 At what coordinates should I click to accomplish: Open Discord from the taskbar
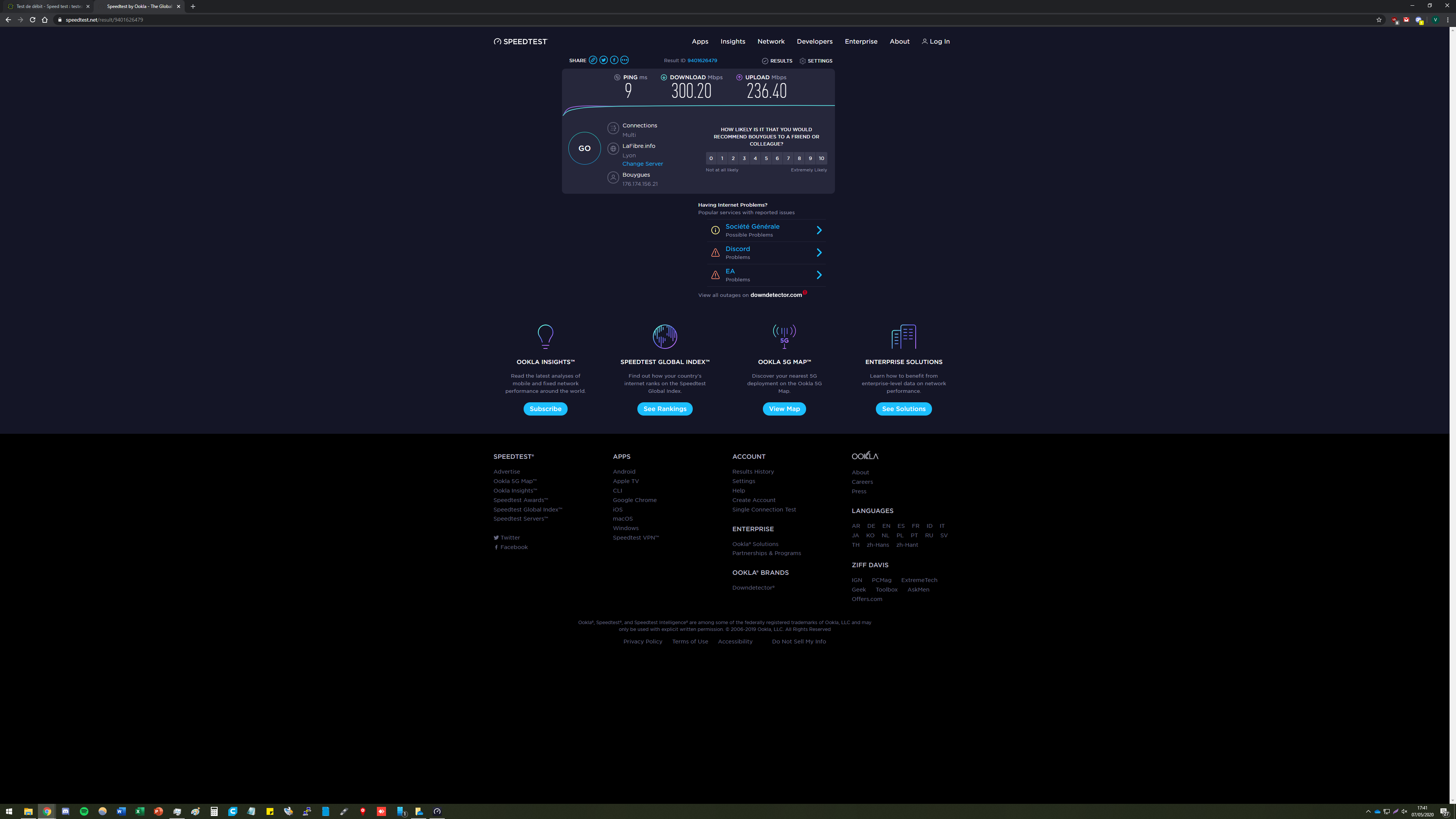click(x=66, y=812)
